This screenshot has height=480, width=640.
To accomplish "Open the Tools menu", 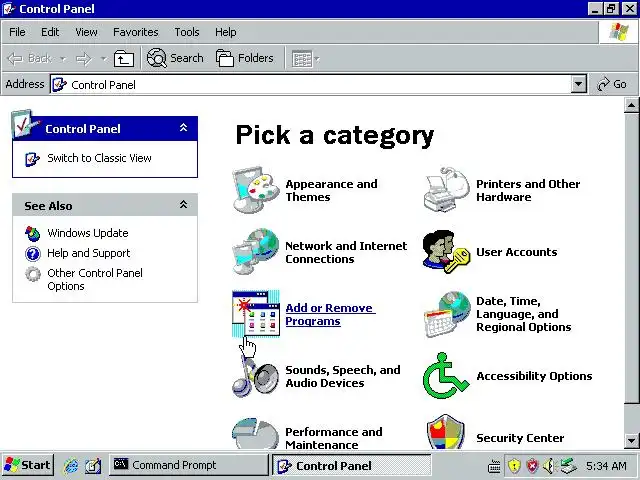I will [x=187, y=32].
